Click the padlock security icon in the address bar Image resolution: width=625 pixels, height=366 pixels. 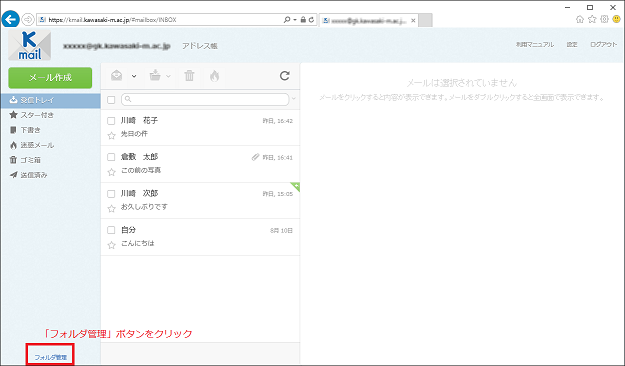pyautogui.click(x=303, y=20)
